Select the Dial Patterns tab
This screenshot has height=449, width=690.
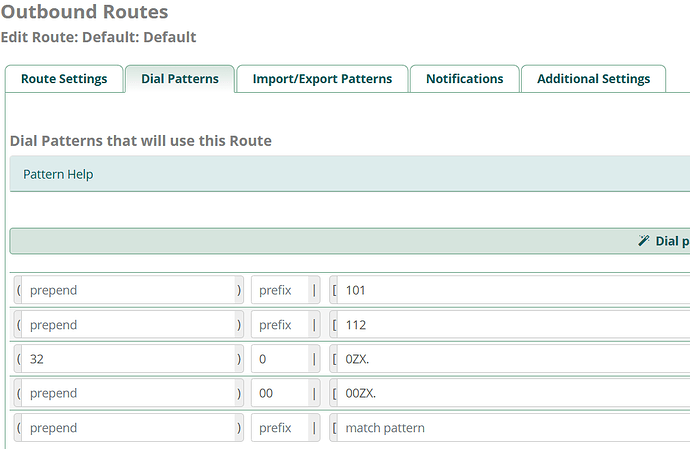(180, 79)
